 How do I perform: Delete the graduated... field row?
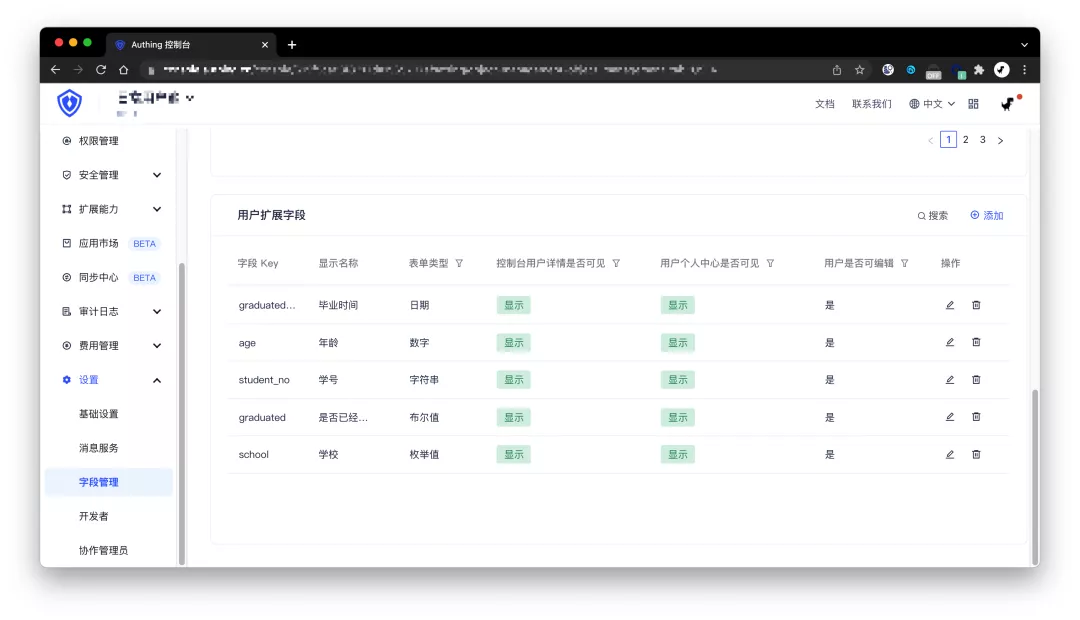(x=976, y=305)
